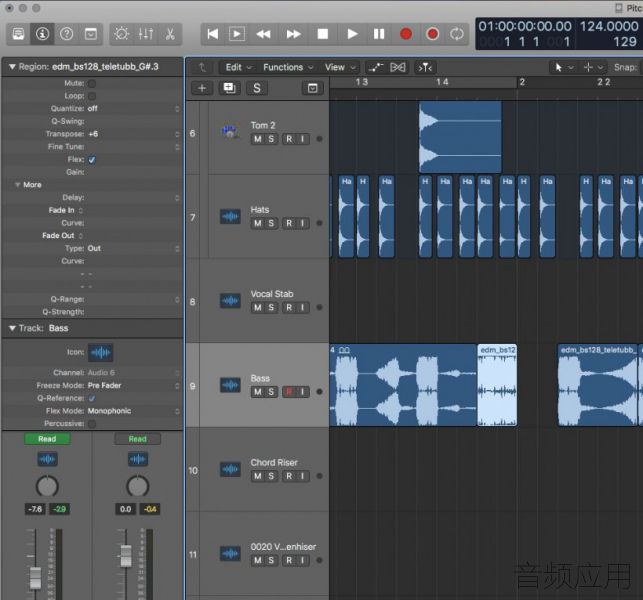Collapse the Track Bass inspector triangle
Screen dimensions: 643x600
coord(12,328)
